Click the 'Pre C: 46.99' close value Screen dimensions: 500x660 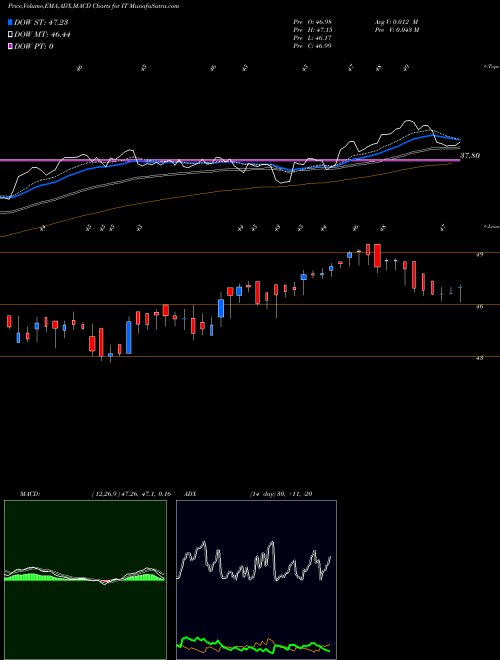point(313,46)
